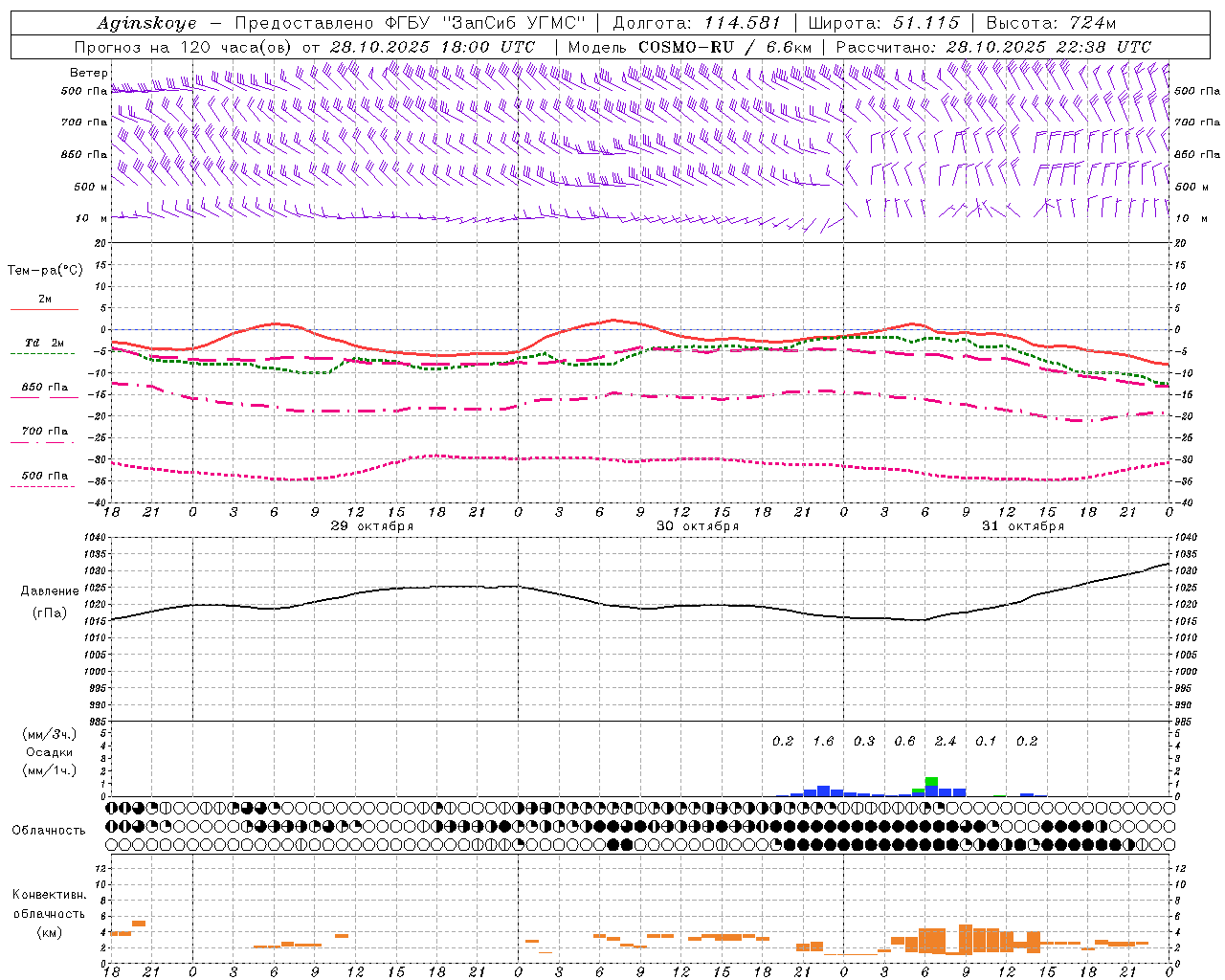Click the "31 октября" date label

pos(1023,526)
